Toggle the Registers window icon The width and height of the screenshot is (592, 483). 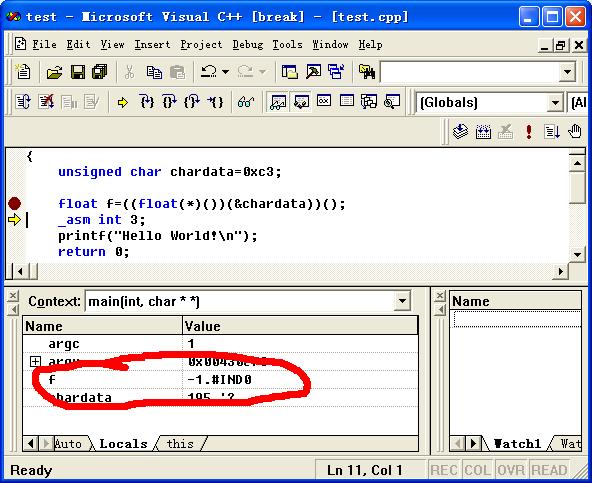tap(324, 101)
